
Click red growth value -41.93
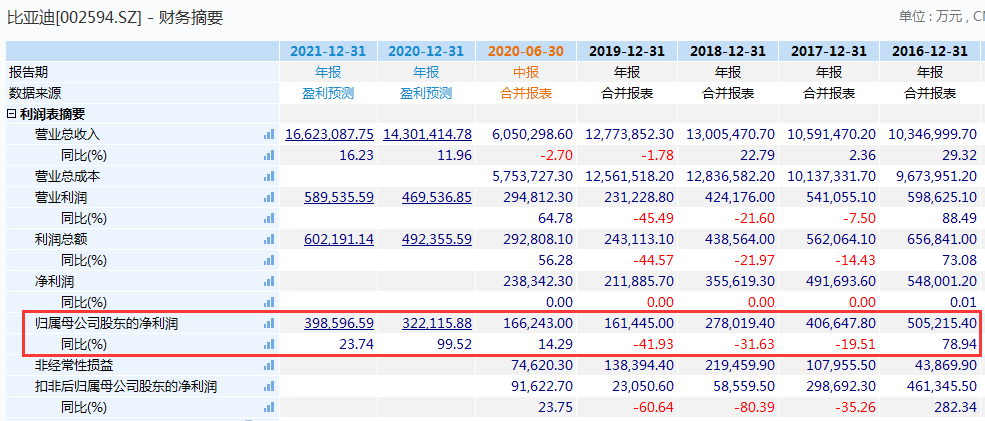(x=655, y=344)
